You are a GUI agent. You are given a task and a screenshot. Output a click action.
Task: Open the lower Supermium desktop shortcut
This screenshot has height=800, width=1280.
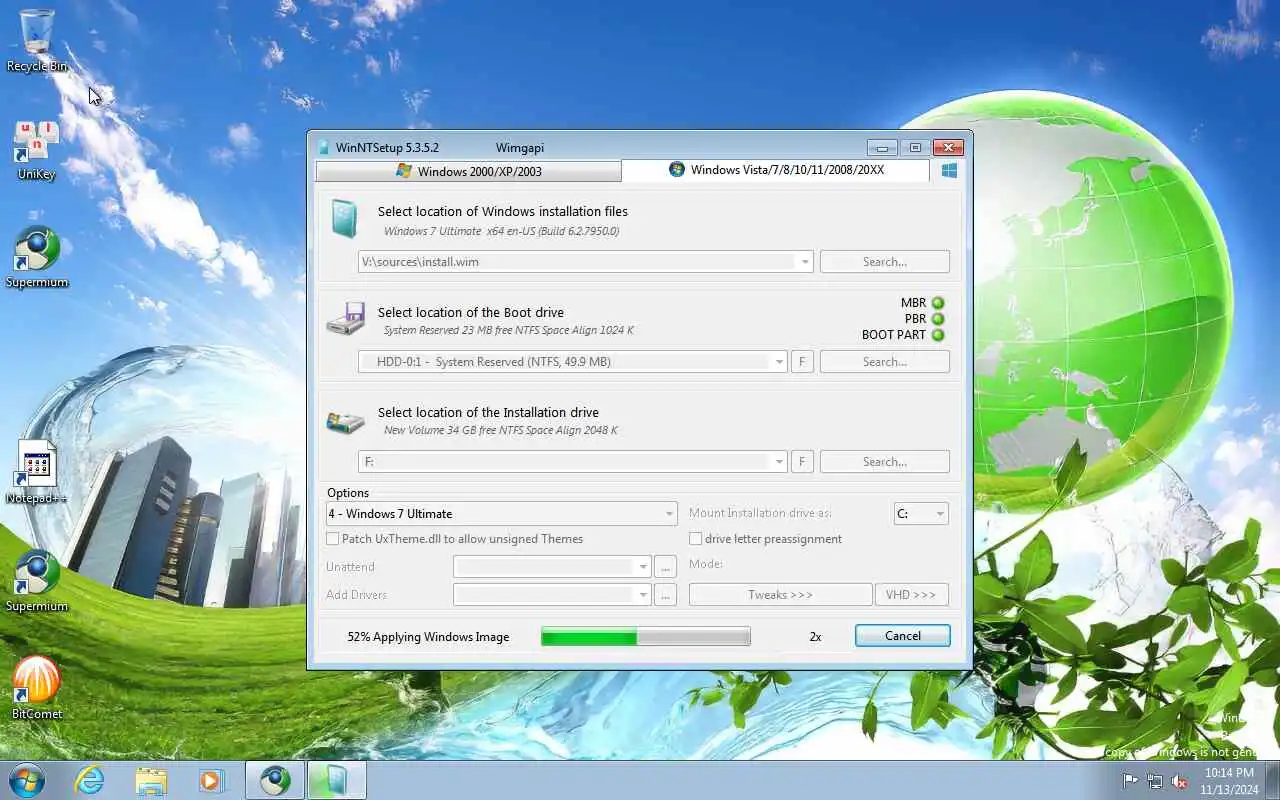37,581
